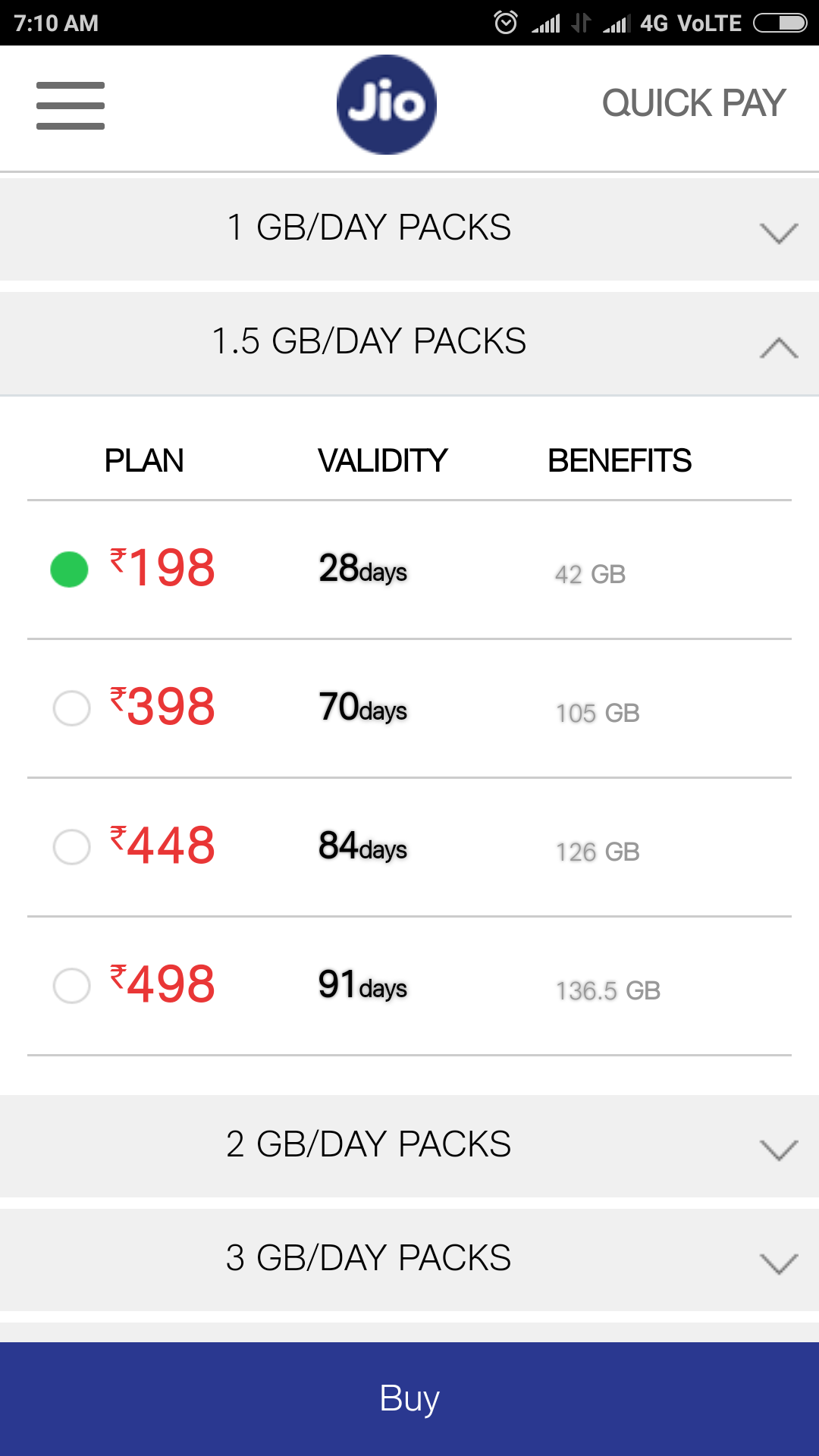
Task: Tap the VALIDITY column header
Action: [382, 461]
